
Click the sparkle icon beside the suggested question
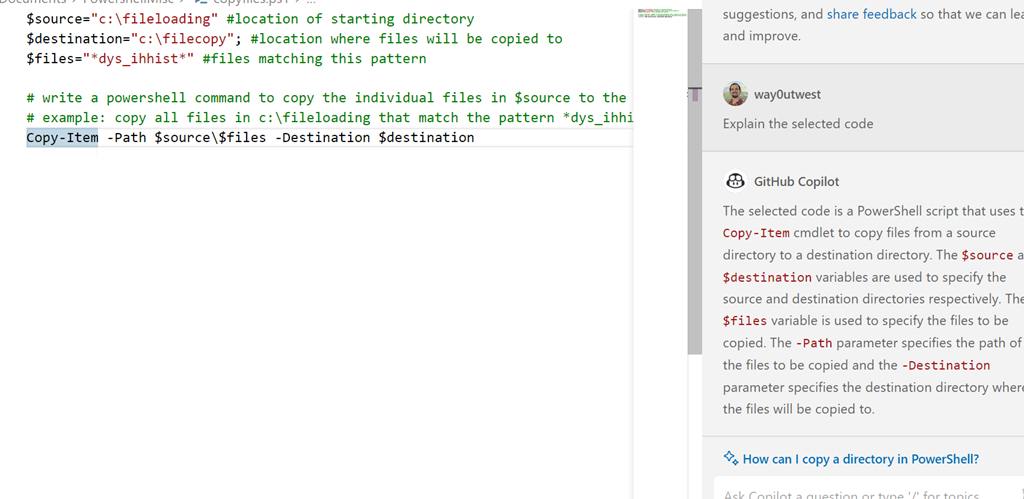coord(731,459)
